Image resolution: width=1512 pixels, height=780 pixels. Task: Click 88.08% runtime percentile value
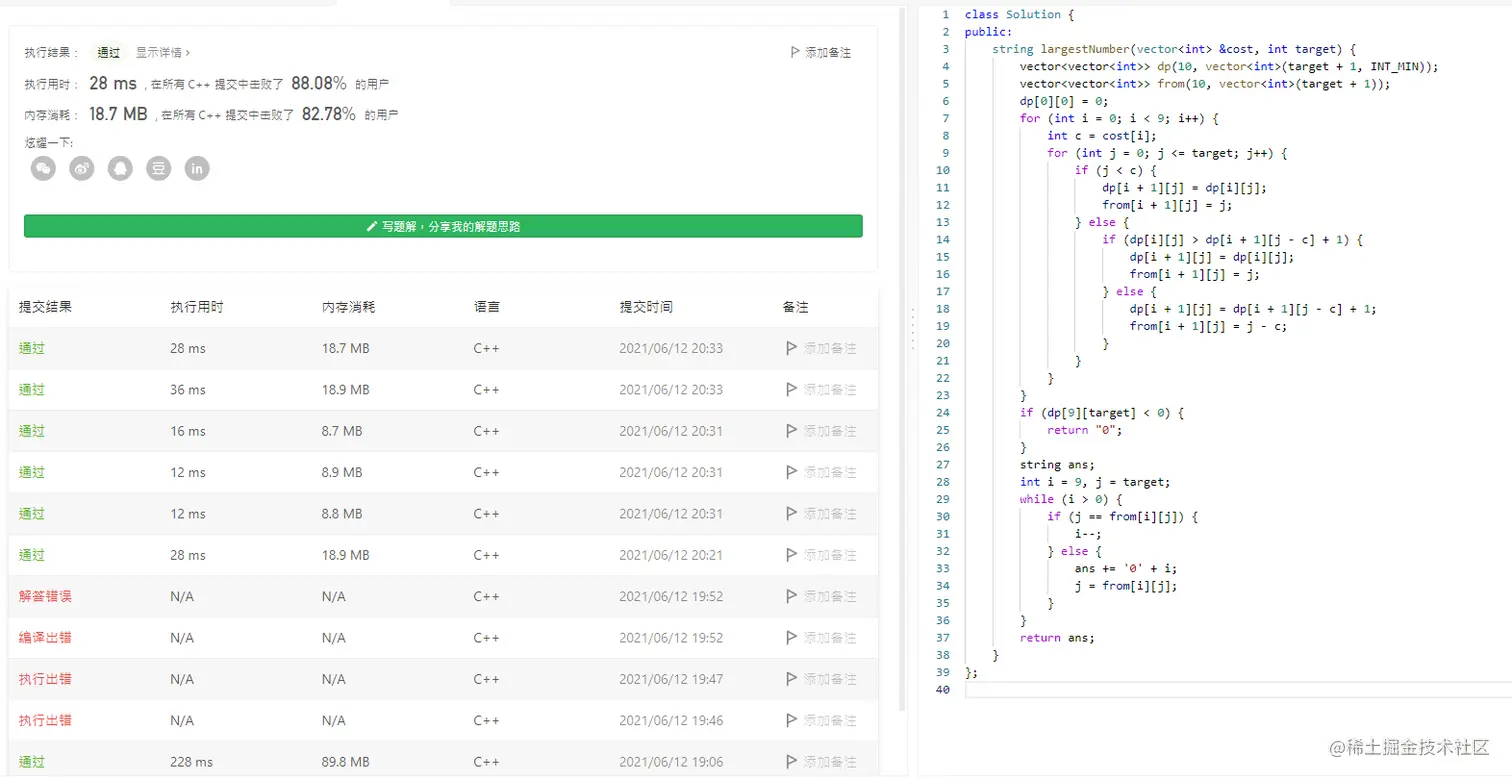tap(319, 83)
